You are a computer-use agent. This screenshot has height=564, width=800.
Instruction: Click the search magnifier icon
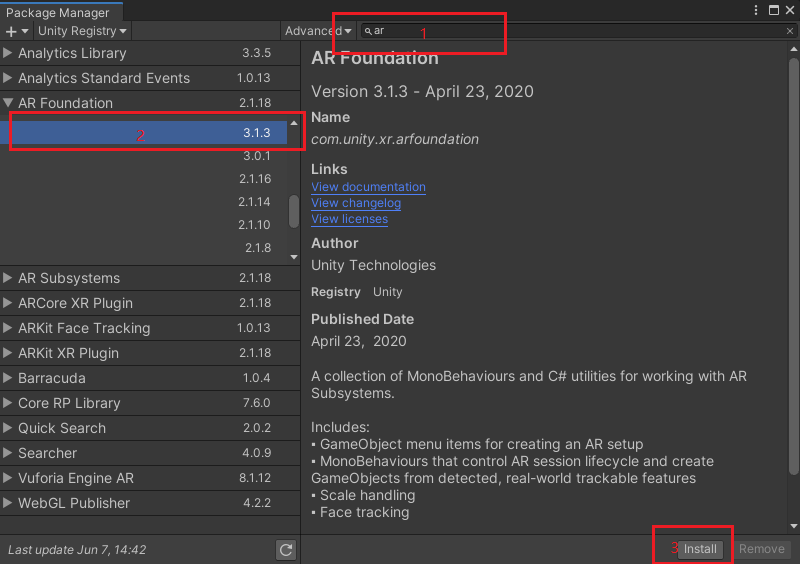(x=368, y=31)
